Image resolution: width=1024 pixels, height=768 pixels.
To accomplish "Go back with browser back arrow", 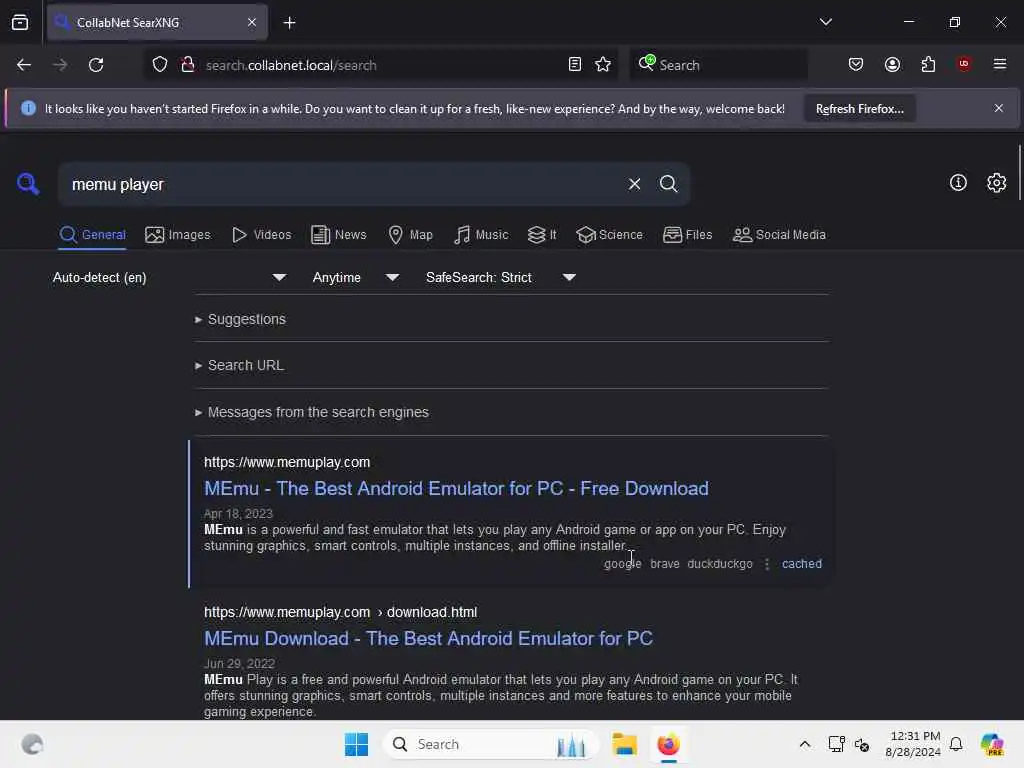I will [24, 65].
